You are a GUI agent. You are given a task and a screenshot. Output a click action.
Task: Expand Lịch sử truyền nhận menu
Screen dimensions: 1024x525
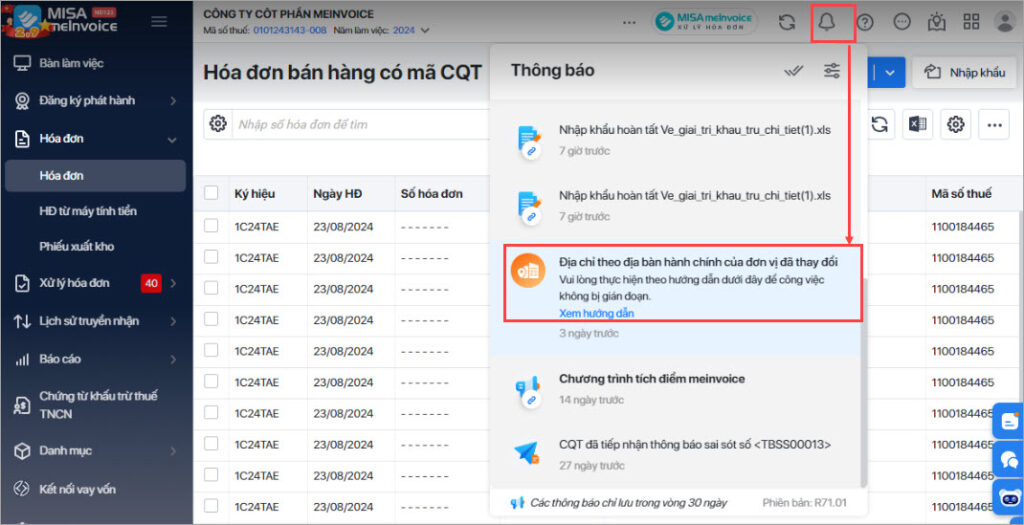[95, 321]
